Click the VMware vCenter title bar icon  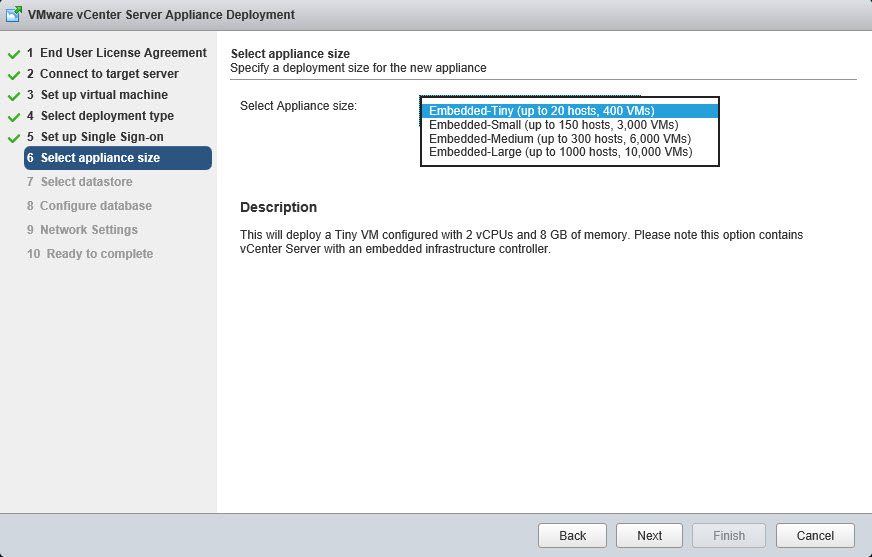pyautogui.click(x=14, y=15)
